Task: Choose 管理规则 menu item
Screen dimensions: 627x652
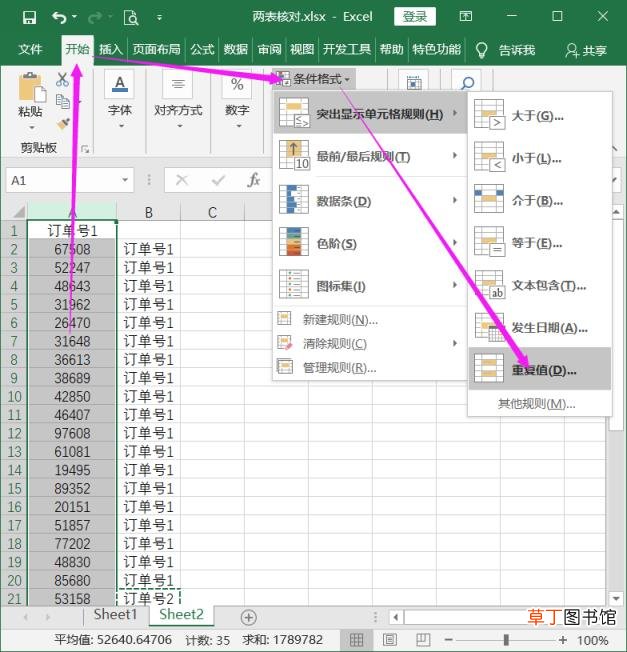Action: [370, 368]
